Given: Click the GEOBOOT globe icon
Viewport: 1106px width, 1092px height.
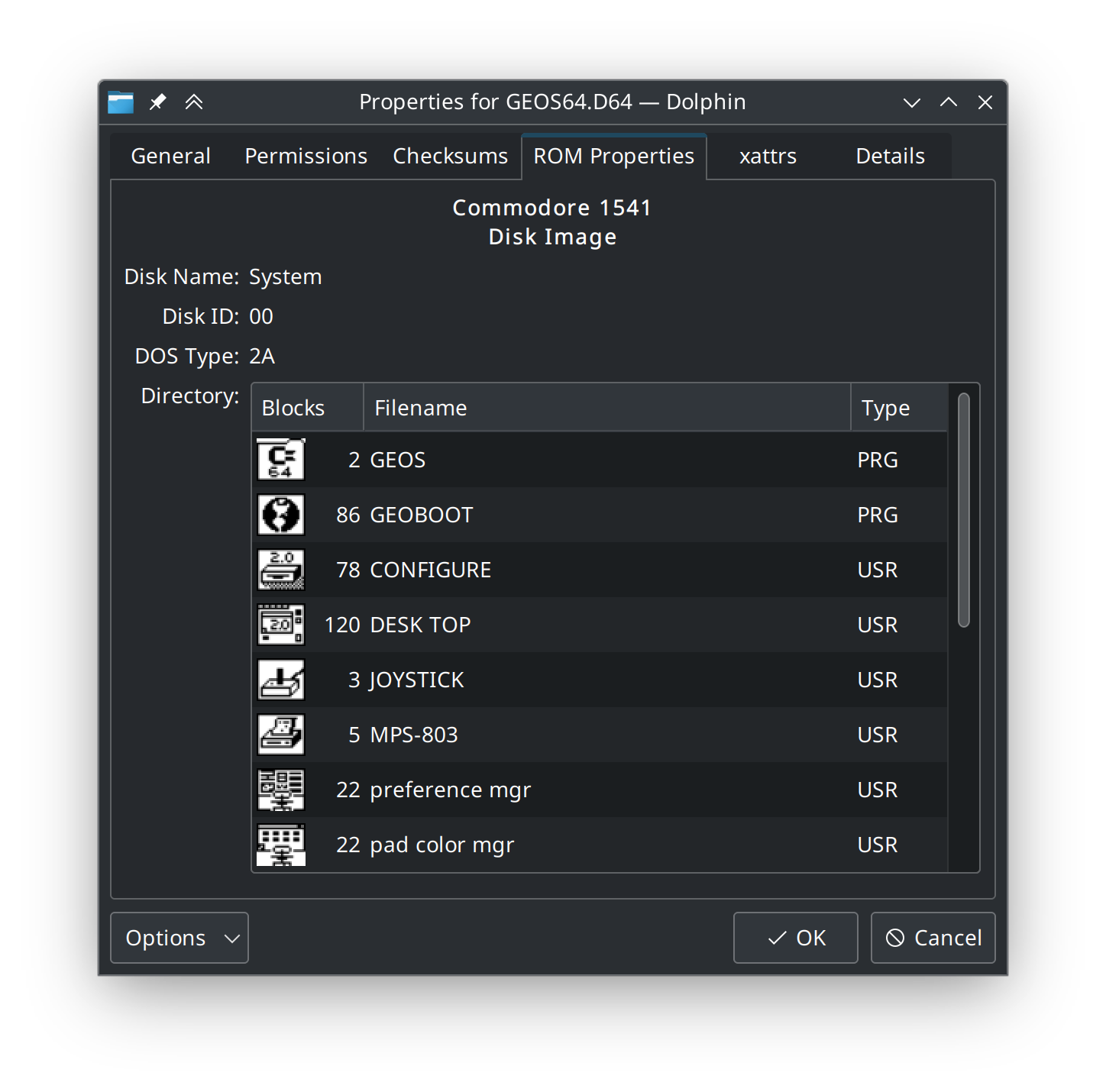Looking at the screenshot, I should (281, 515).
